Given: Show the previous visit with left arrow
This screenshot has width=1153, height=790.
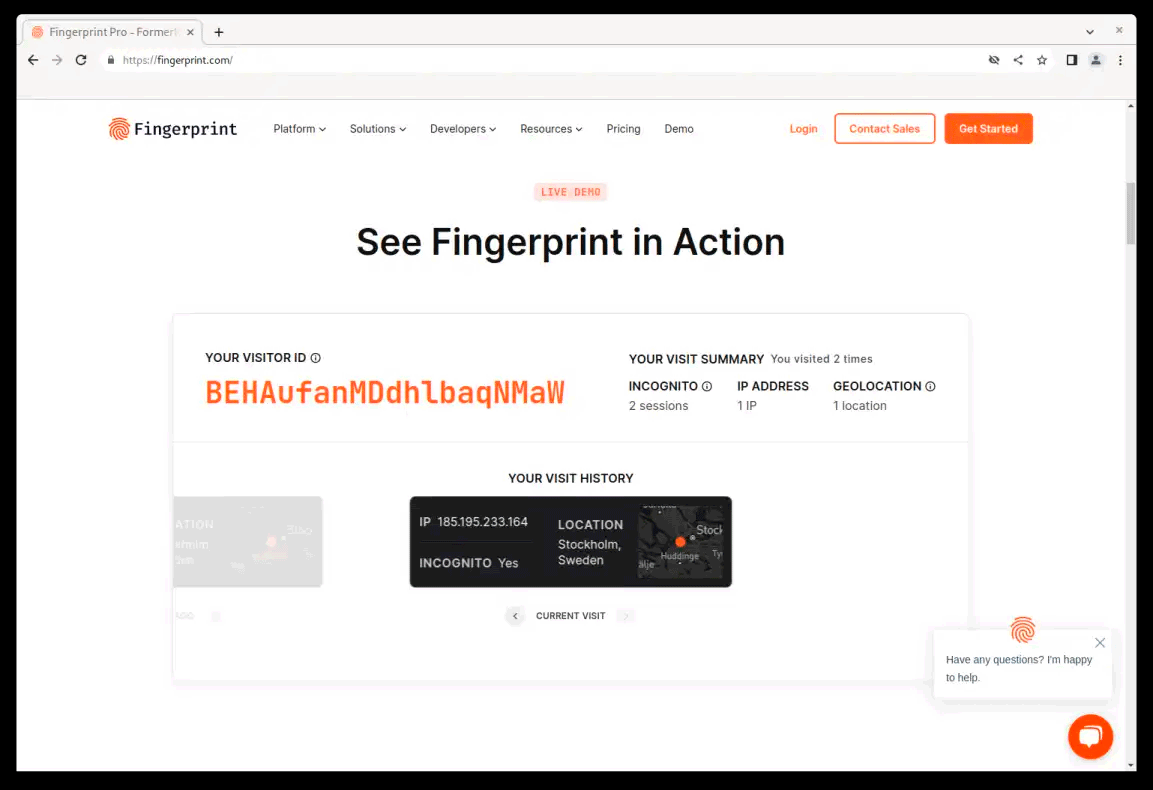Looking at the screenshot, I should point(515,616).
